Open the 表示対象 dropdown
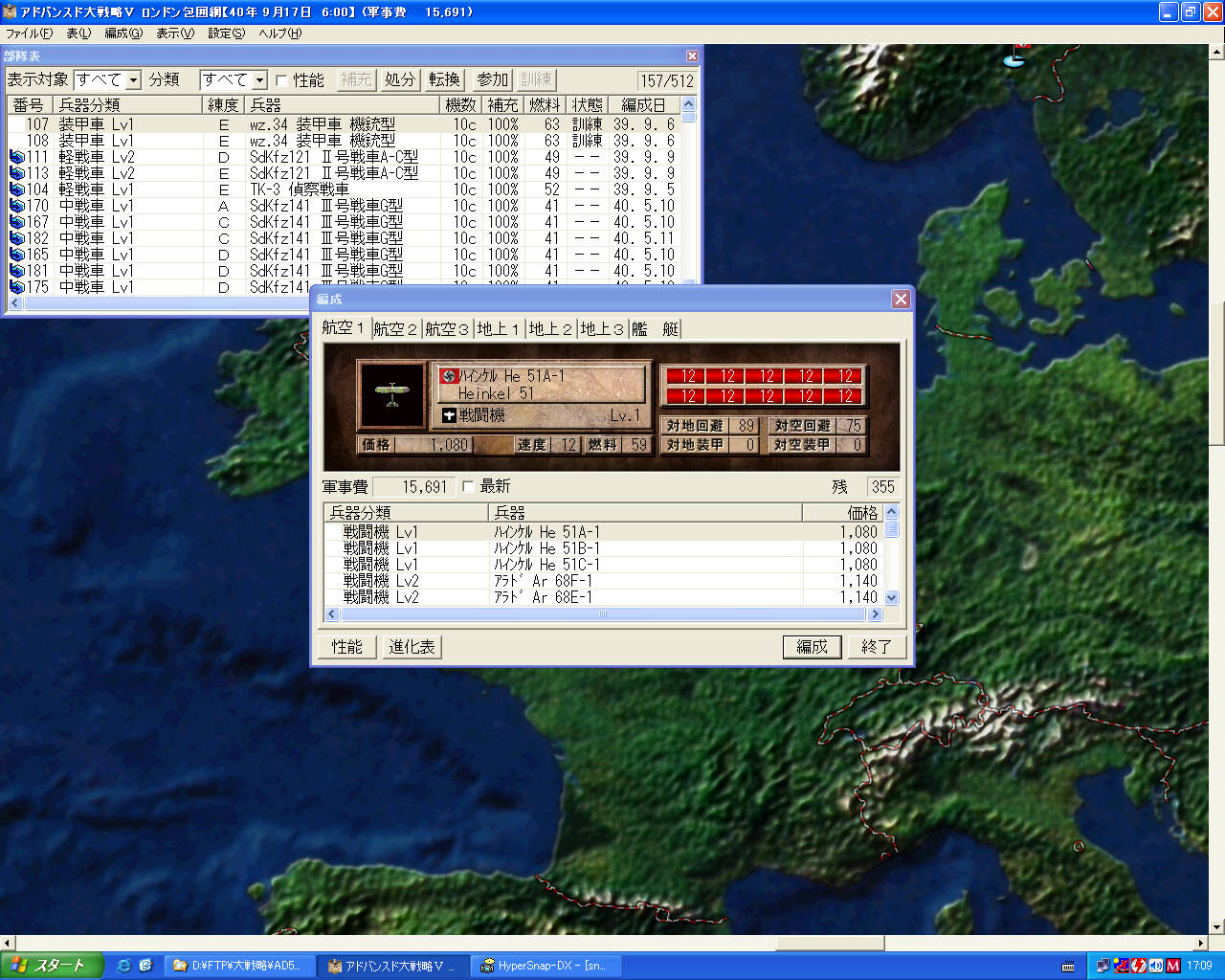The image size is (1225, 980). pyautogui.click(x=133, y=80)
